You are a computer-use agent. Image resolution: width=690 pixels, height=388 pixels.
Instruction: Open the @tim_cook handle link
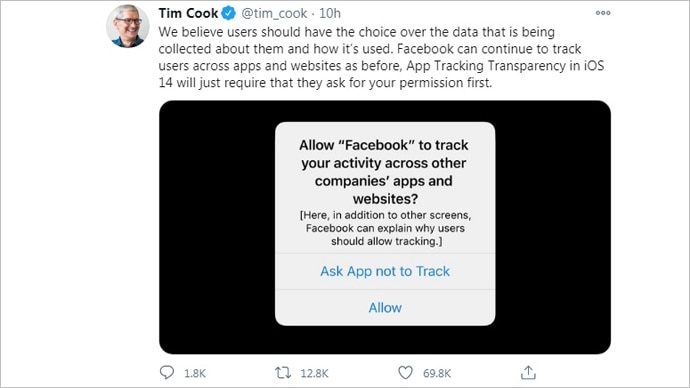[274, 13]
